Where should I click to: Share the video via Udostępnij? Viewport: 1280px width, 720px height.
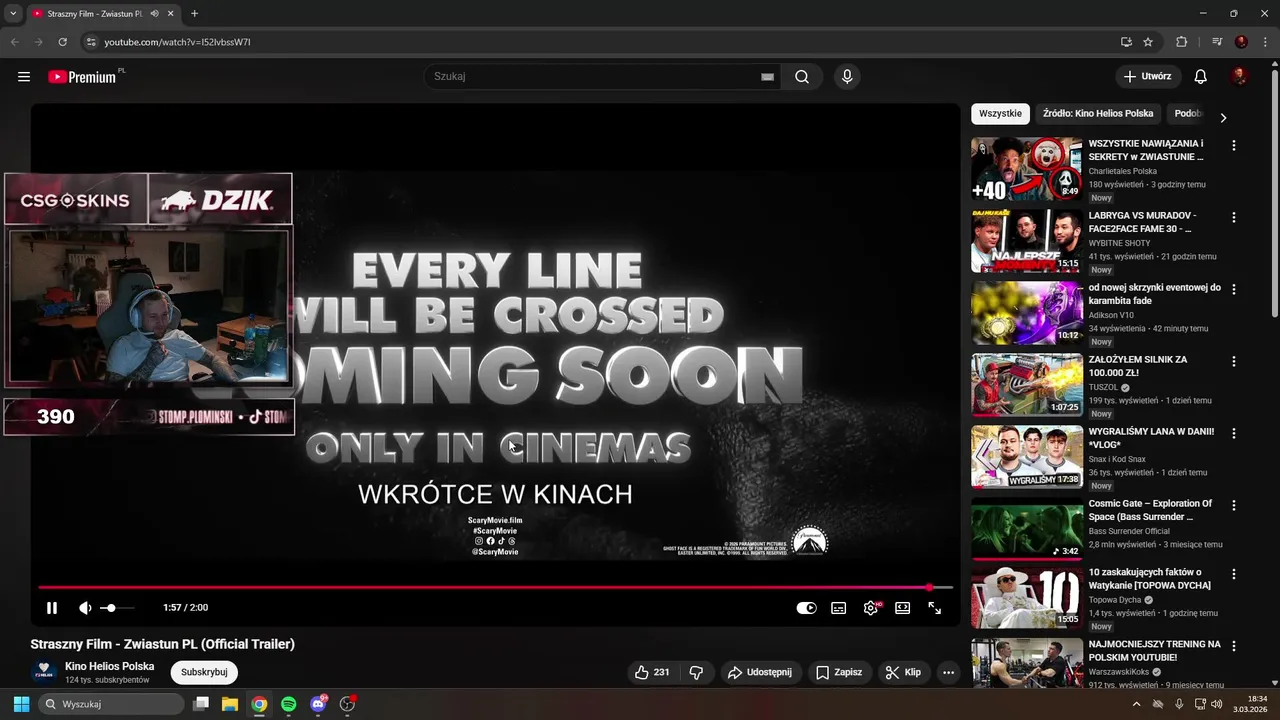coord(760,673)
